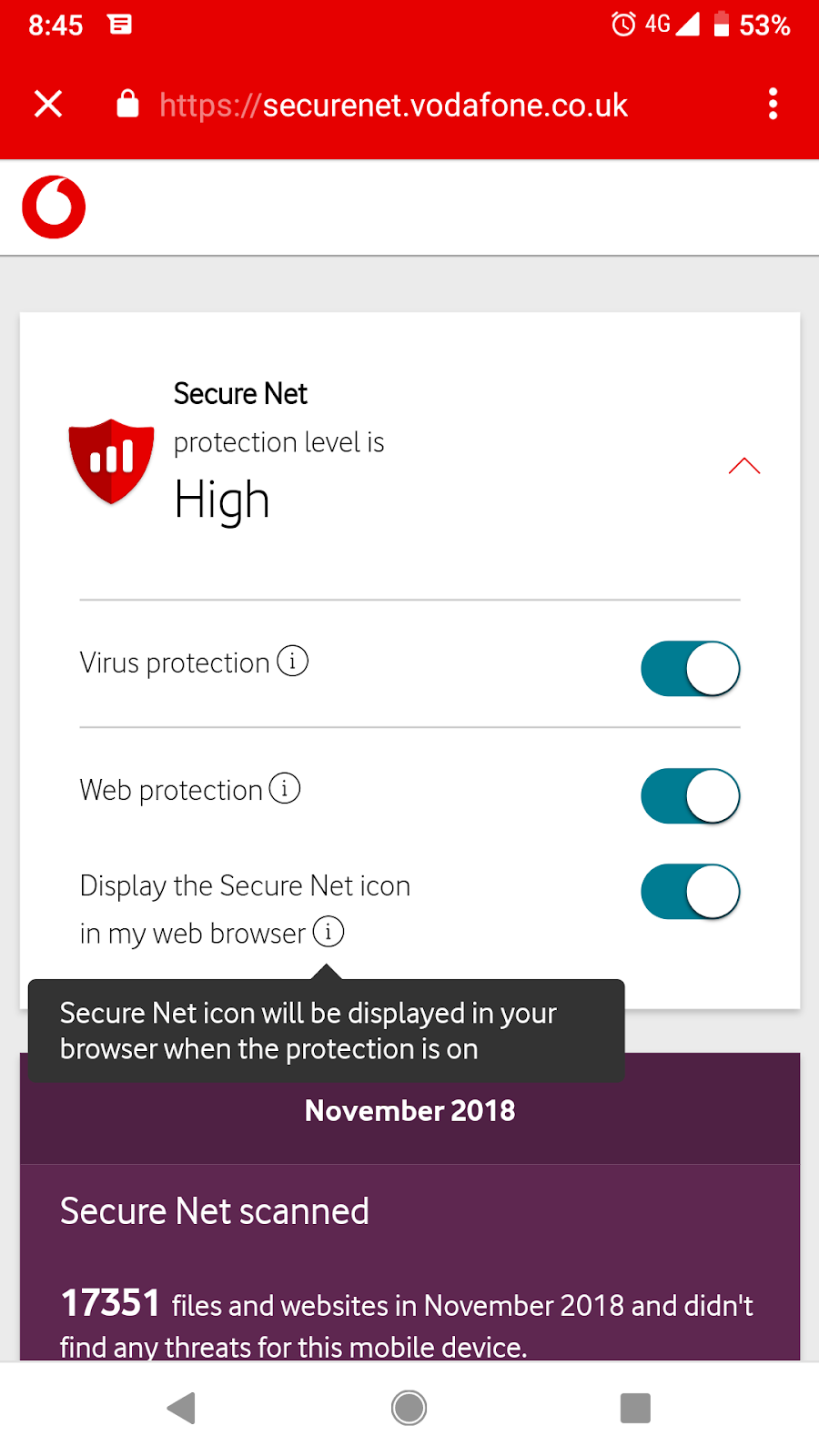This screenshot has width=819, height=1456.
Task: Turn off Web protection
Action: (690, 795)
